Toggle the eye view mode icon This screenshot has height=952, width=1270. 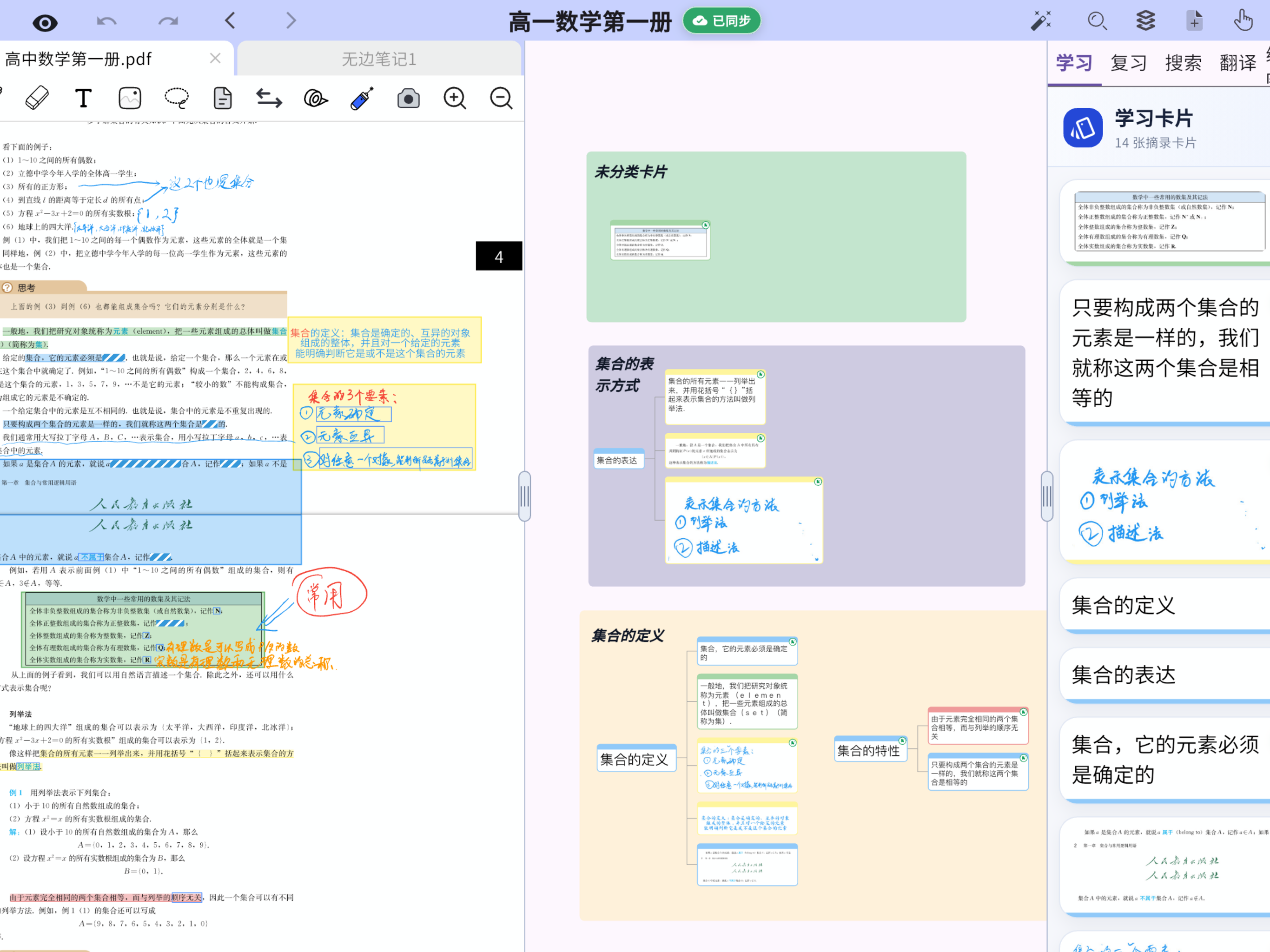tap(45, 23)
